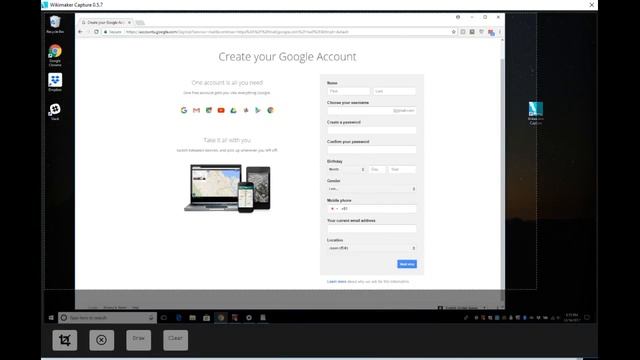Click the Create a password field

(x=372, y=130)
